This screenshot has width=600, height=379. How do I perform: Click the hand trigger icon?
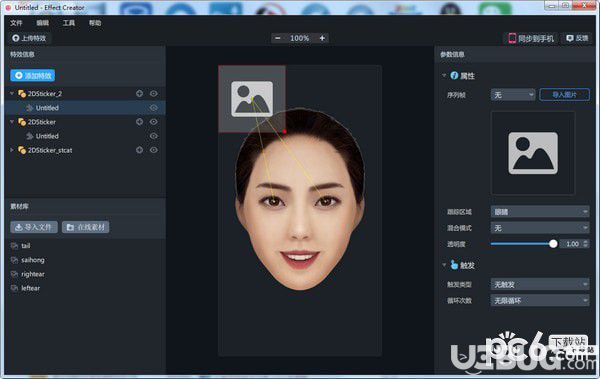point(454,265)
